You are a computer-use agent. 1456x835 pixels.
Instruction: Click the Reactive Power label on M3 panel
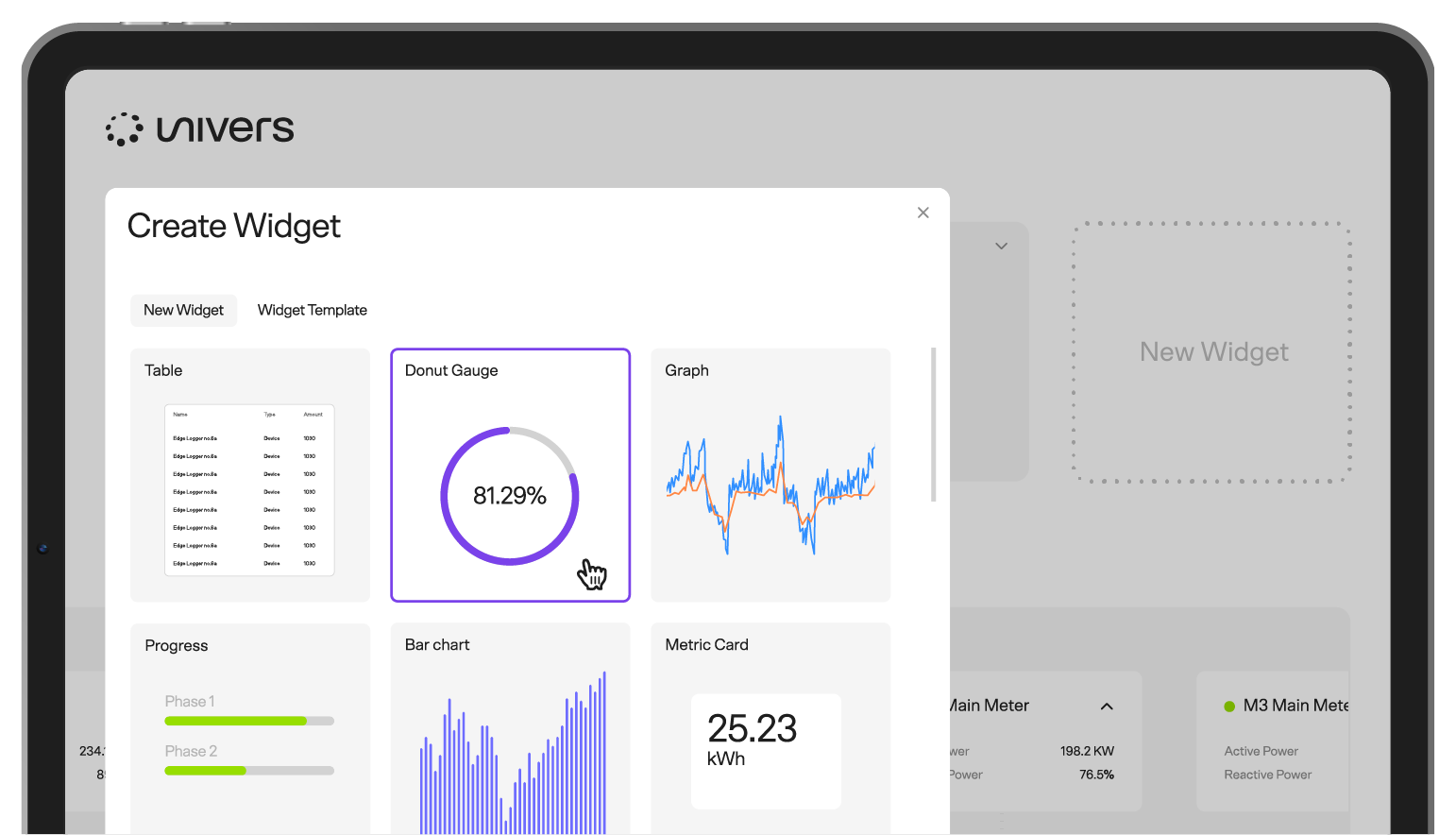point(1267,775)
